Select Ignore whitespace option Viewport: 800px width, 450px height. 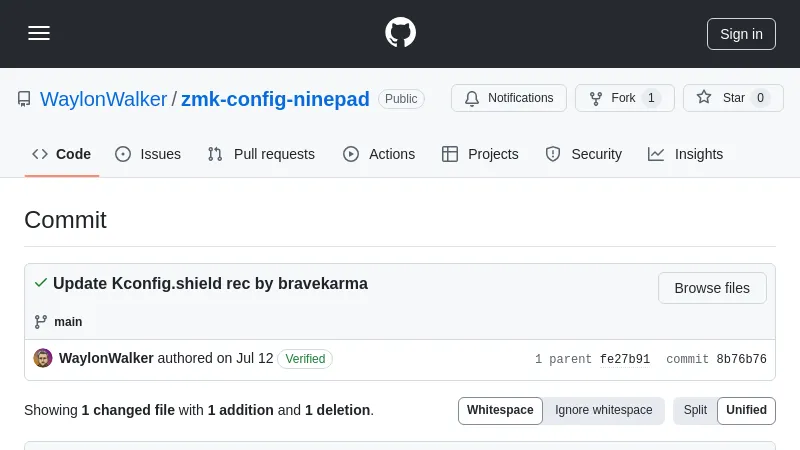[x=603, y=410]
